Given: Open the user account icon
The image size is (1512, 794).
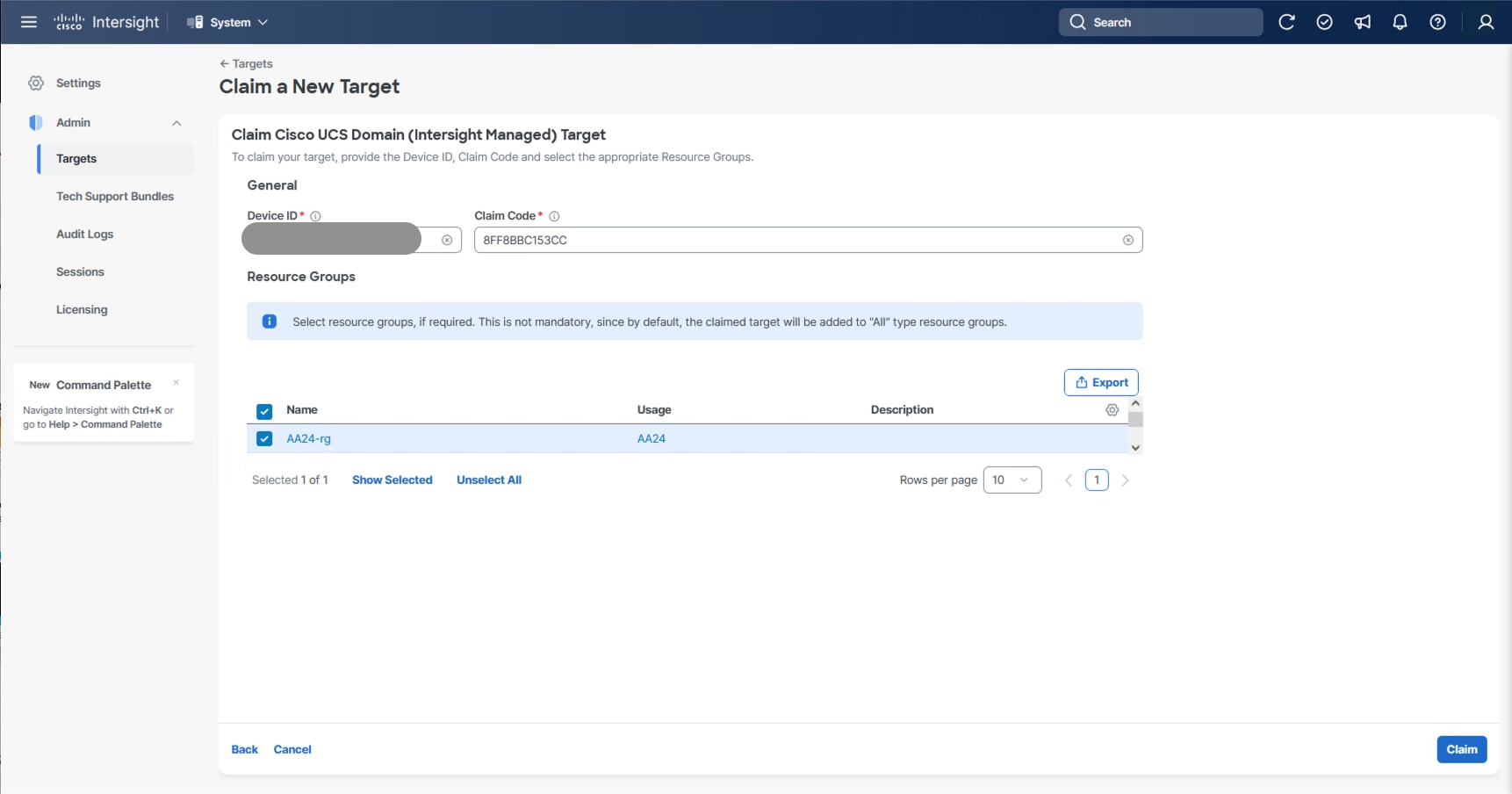Looking at the screenshot, I should click(x=1486, y=22).
